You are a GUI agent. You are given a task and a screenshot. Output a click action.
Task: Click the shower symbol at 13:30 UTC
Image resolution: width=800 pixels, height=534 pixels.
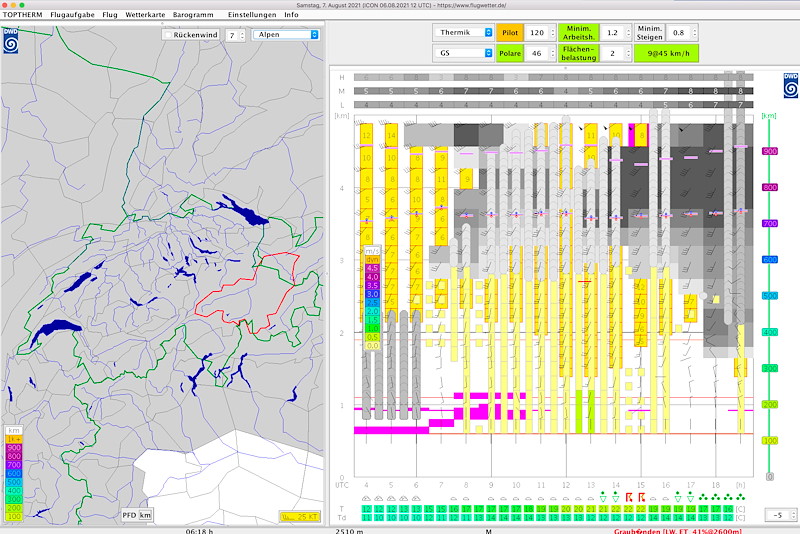point(603,496)
